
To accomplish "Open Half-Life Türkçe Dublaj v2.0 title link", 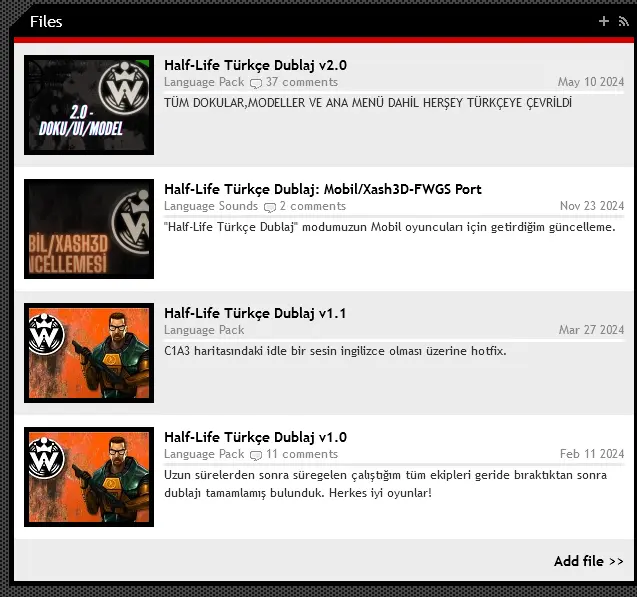I will coord(256,65).
